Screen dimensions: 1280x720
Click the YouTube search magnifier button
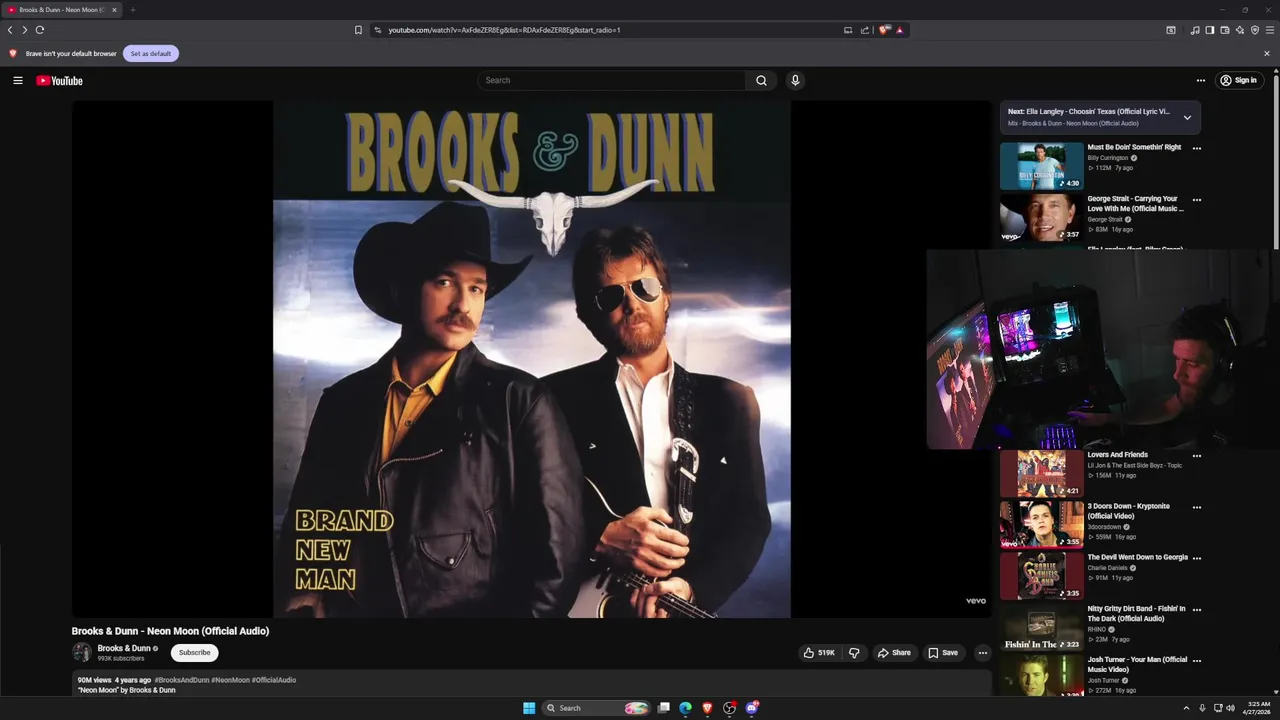pyautogui.click(x=761, y=80)
